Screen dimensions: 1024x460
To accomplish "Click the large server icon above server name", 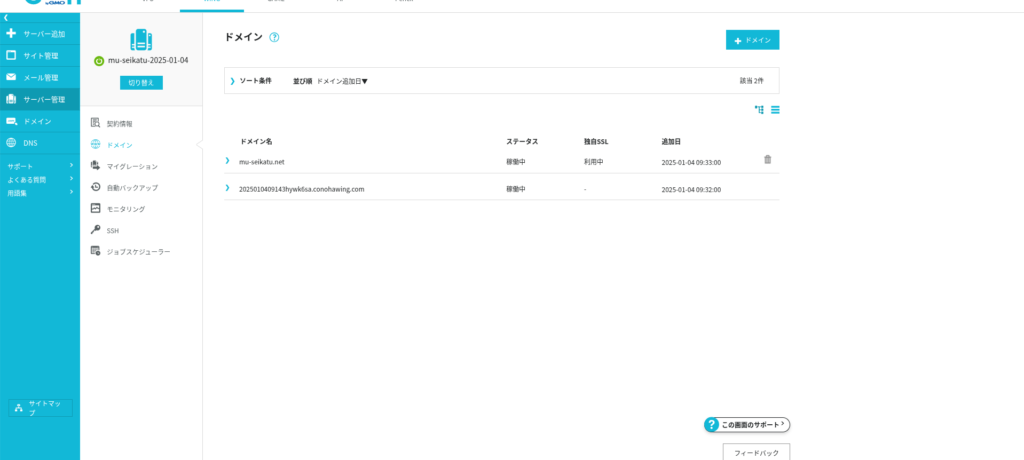I will point(141,40).
